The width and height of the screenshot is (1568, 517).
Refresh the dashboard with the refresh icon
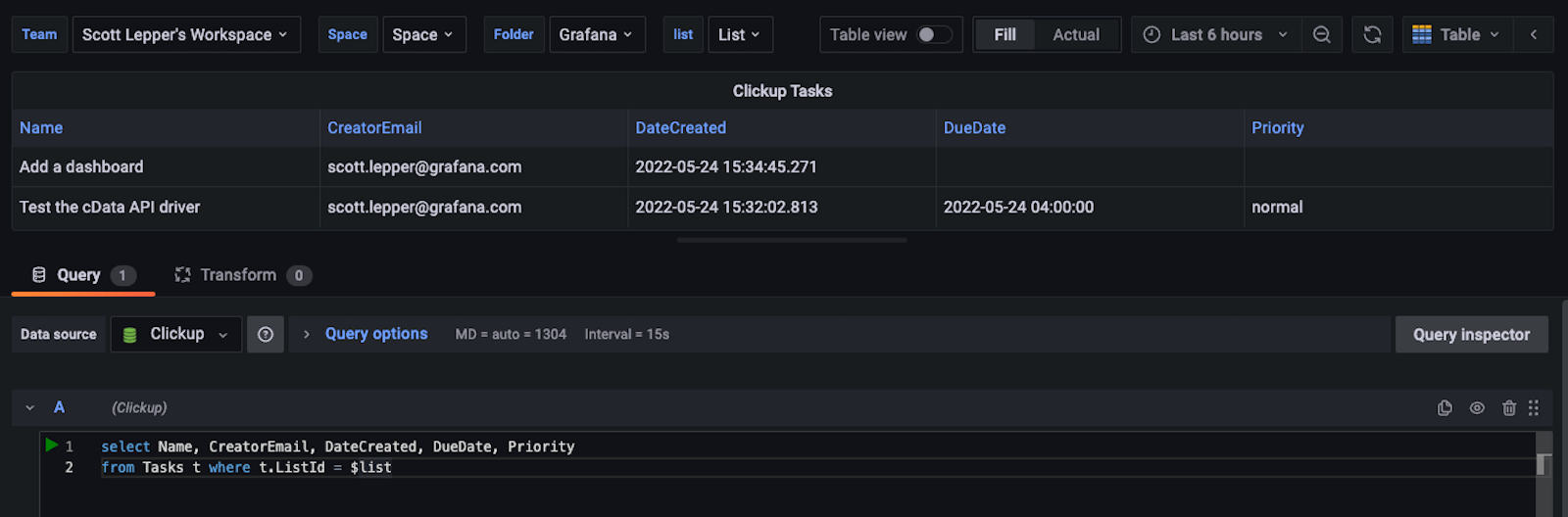pyautogui.click(x=1372, y=35)
